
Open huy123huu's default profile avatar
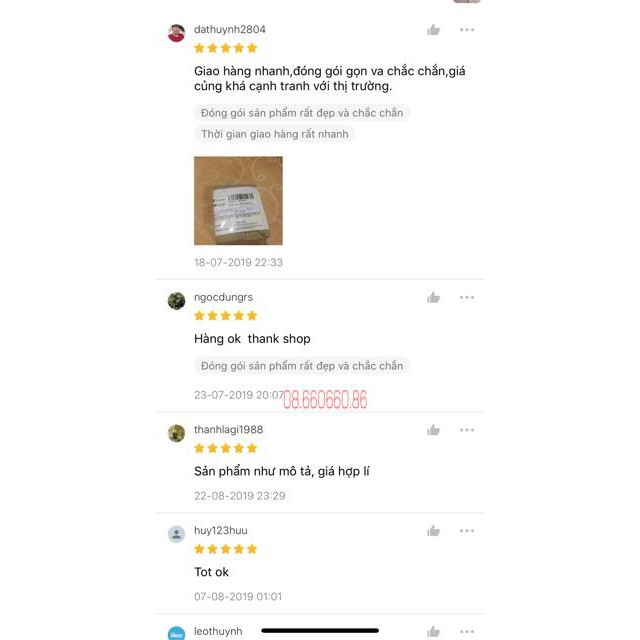click(x=176, y=534)
